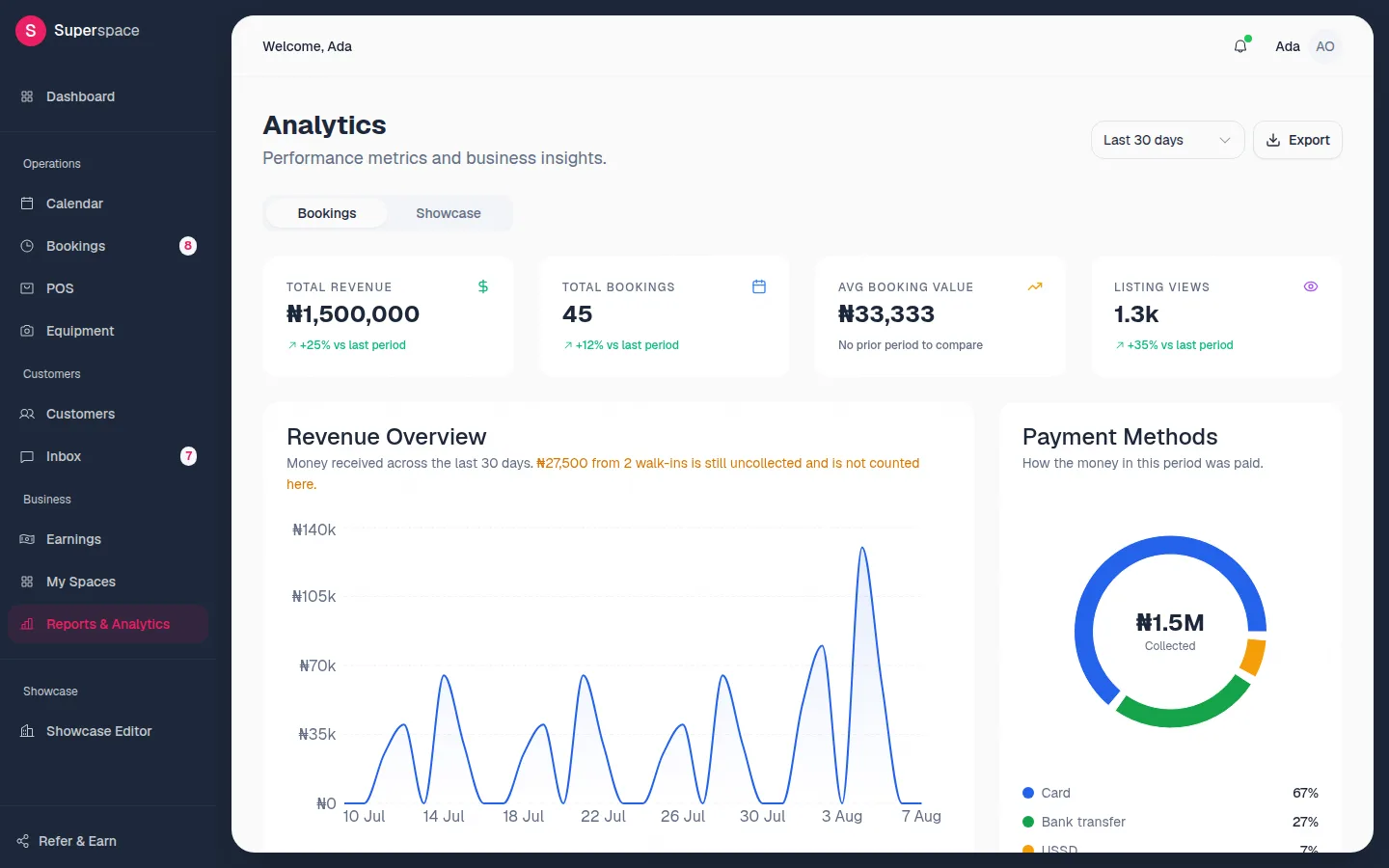Click the Bookings clock icon
Viewport: 1389px width, 868px height.
pos(27,246)
